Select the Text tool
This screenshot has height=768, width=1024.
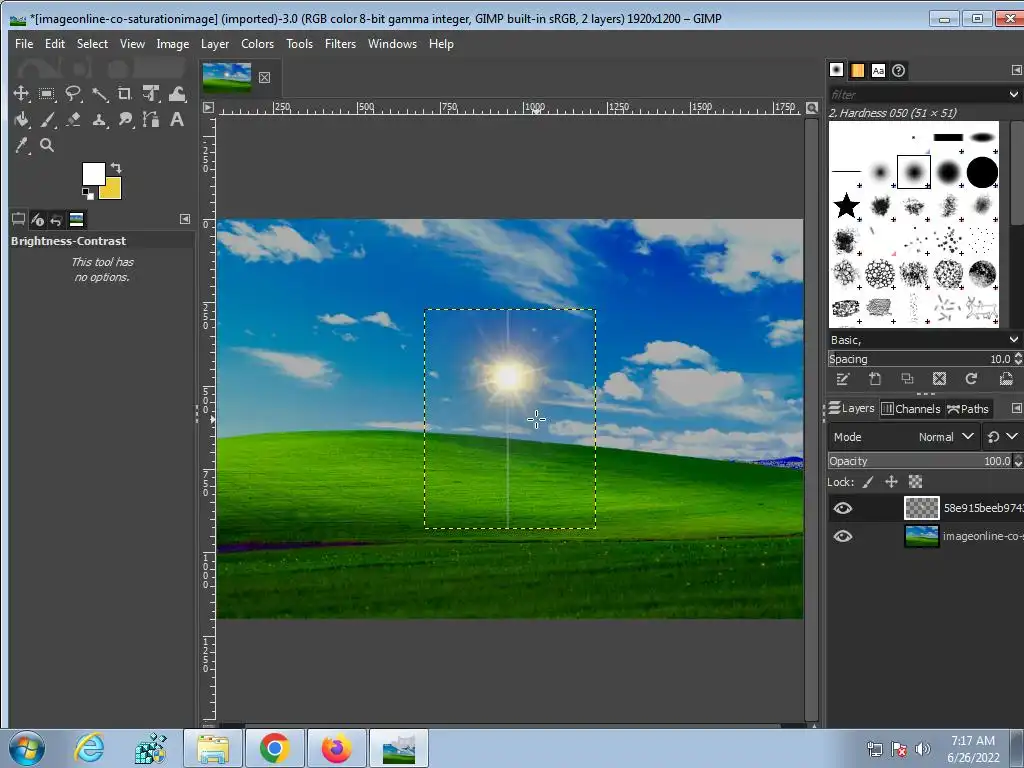[x=177, y=120]
